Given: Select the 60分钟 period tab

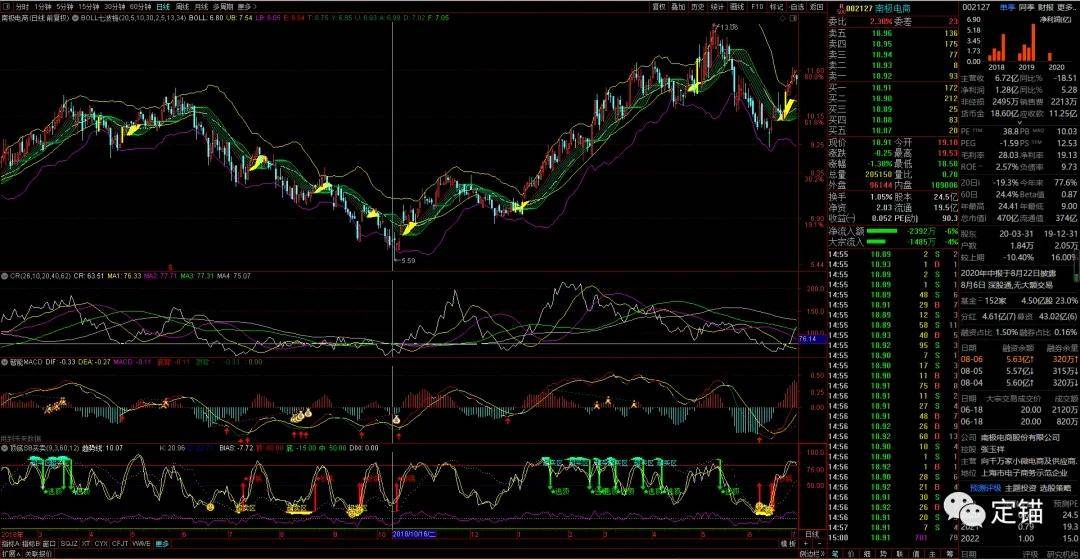Looking at the screenshot, I should coord(141,6).
